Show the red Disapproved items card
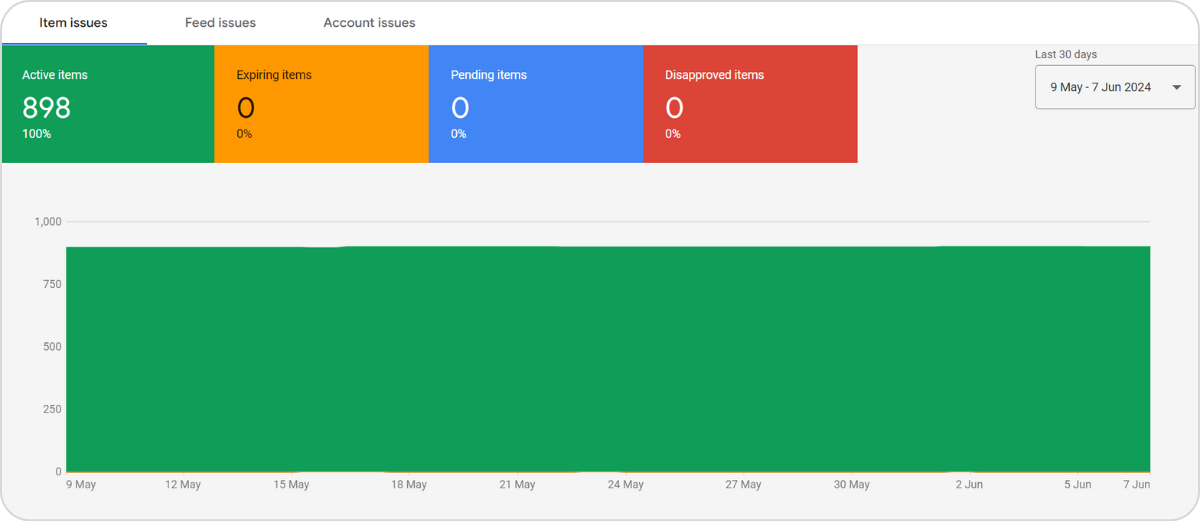Viewport: 1200px width, 523px height. point(749,104)
